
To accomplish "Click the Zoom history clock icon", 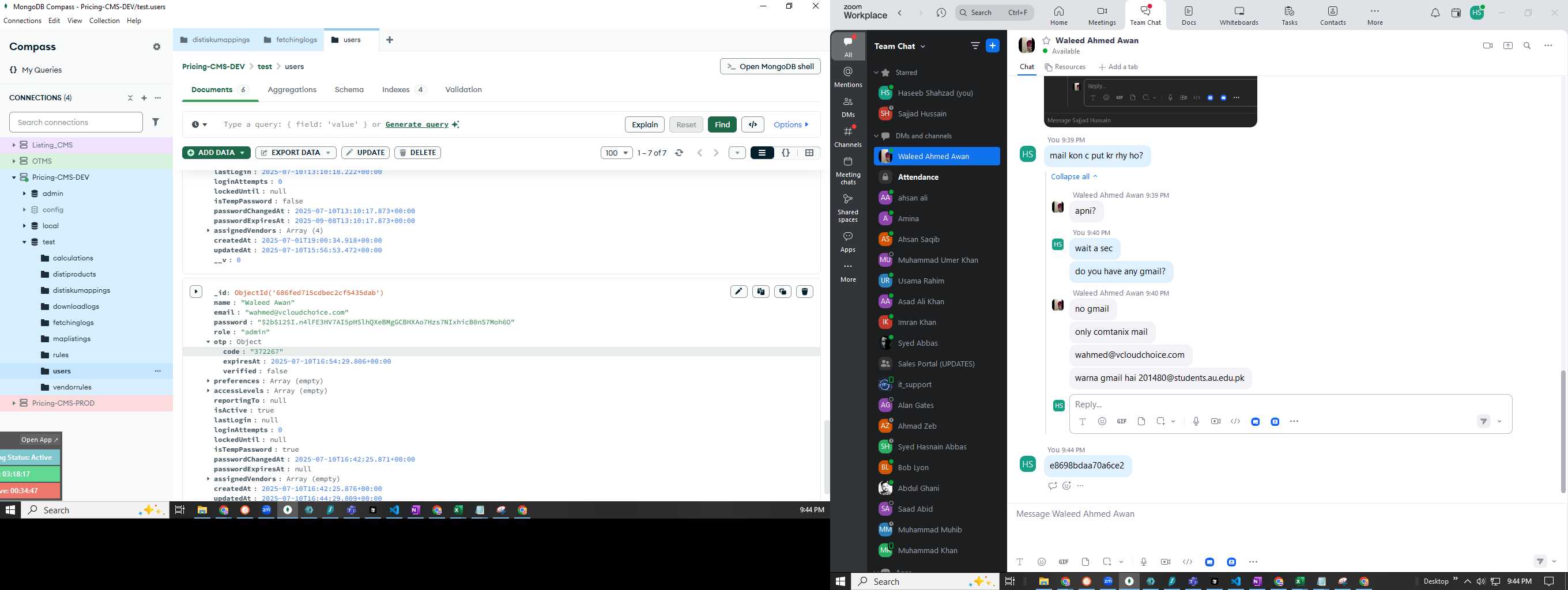I will pos(941,13).
